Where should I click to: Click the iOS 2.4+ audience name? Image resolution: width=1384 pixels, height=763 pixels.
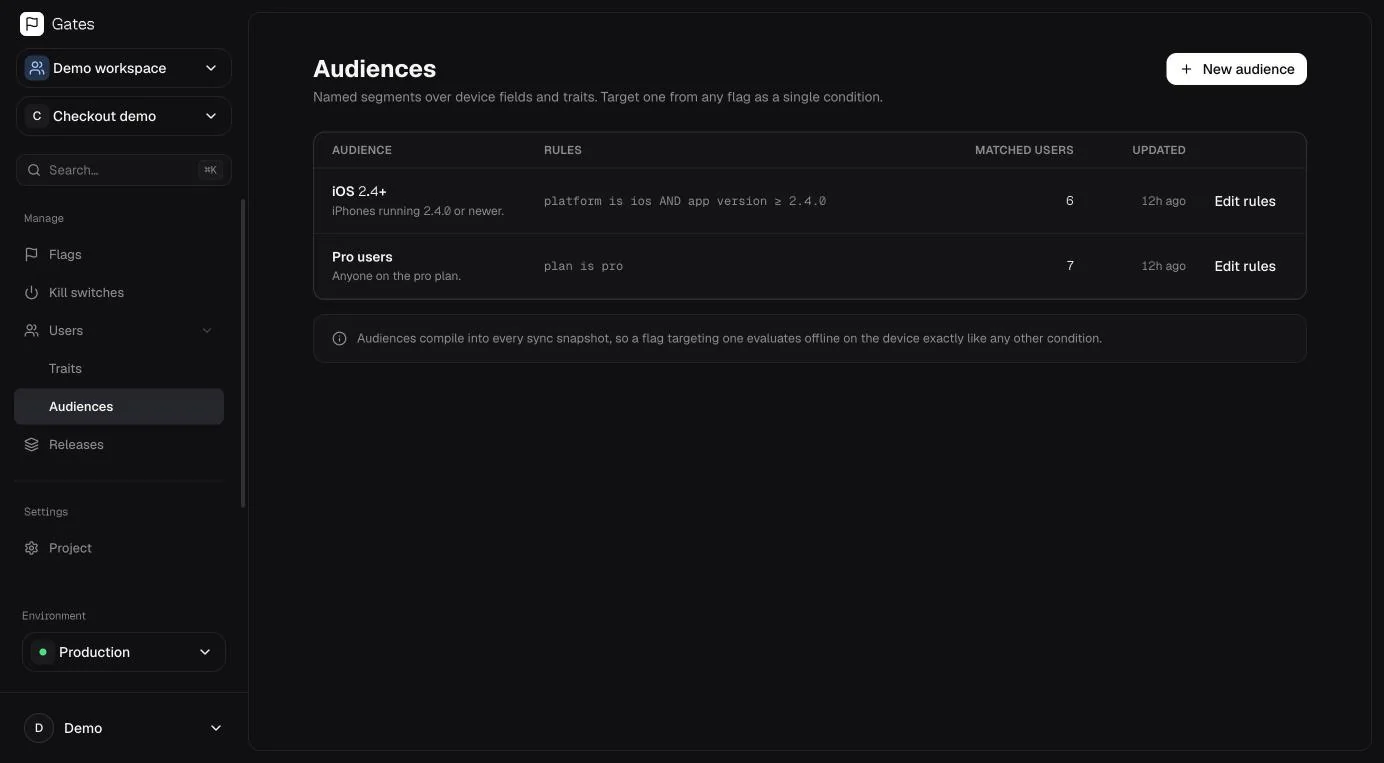[359, 191]
